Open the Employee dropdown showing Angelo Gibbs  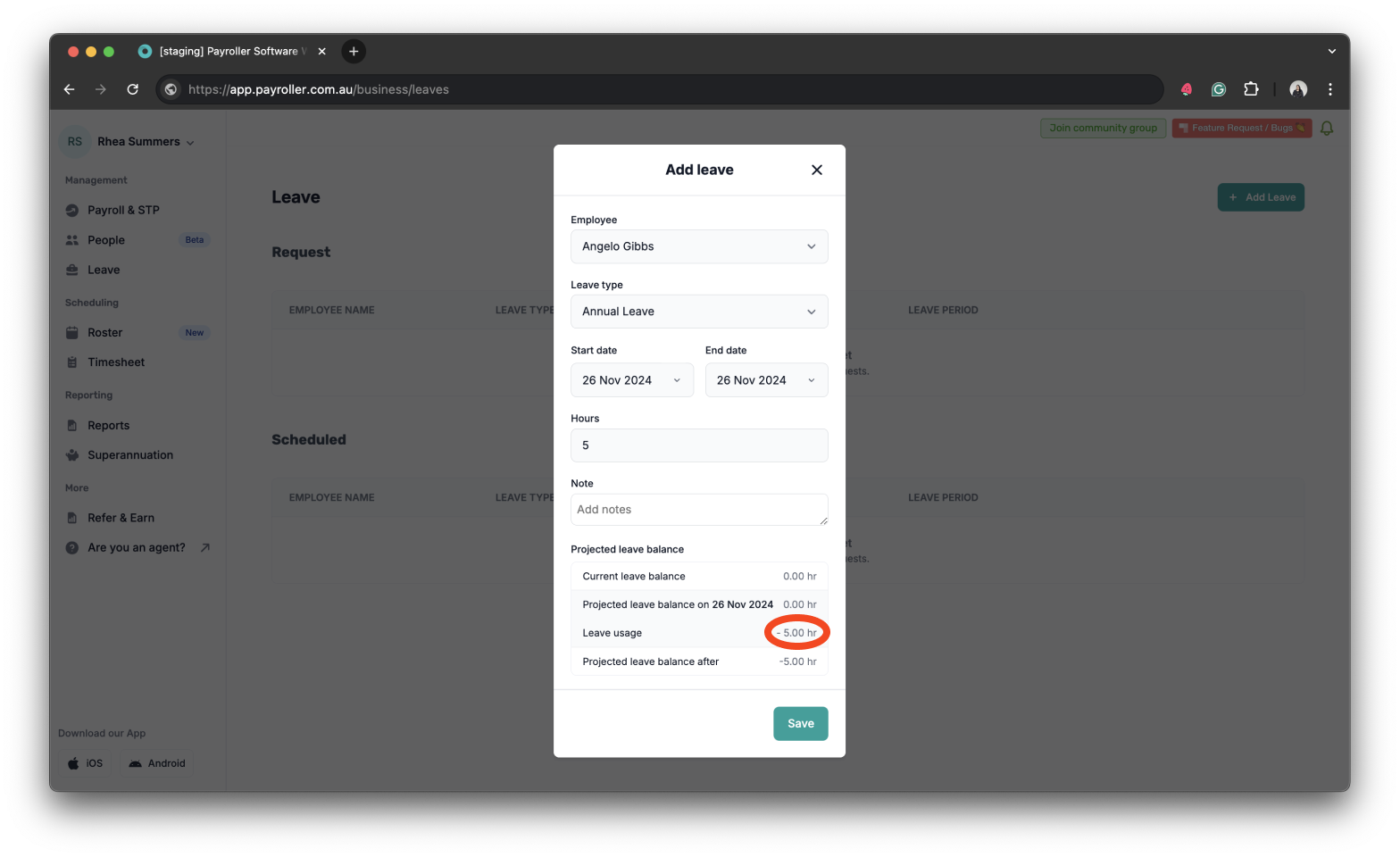(x=699, y=246)
